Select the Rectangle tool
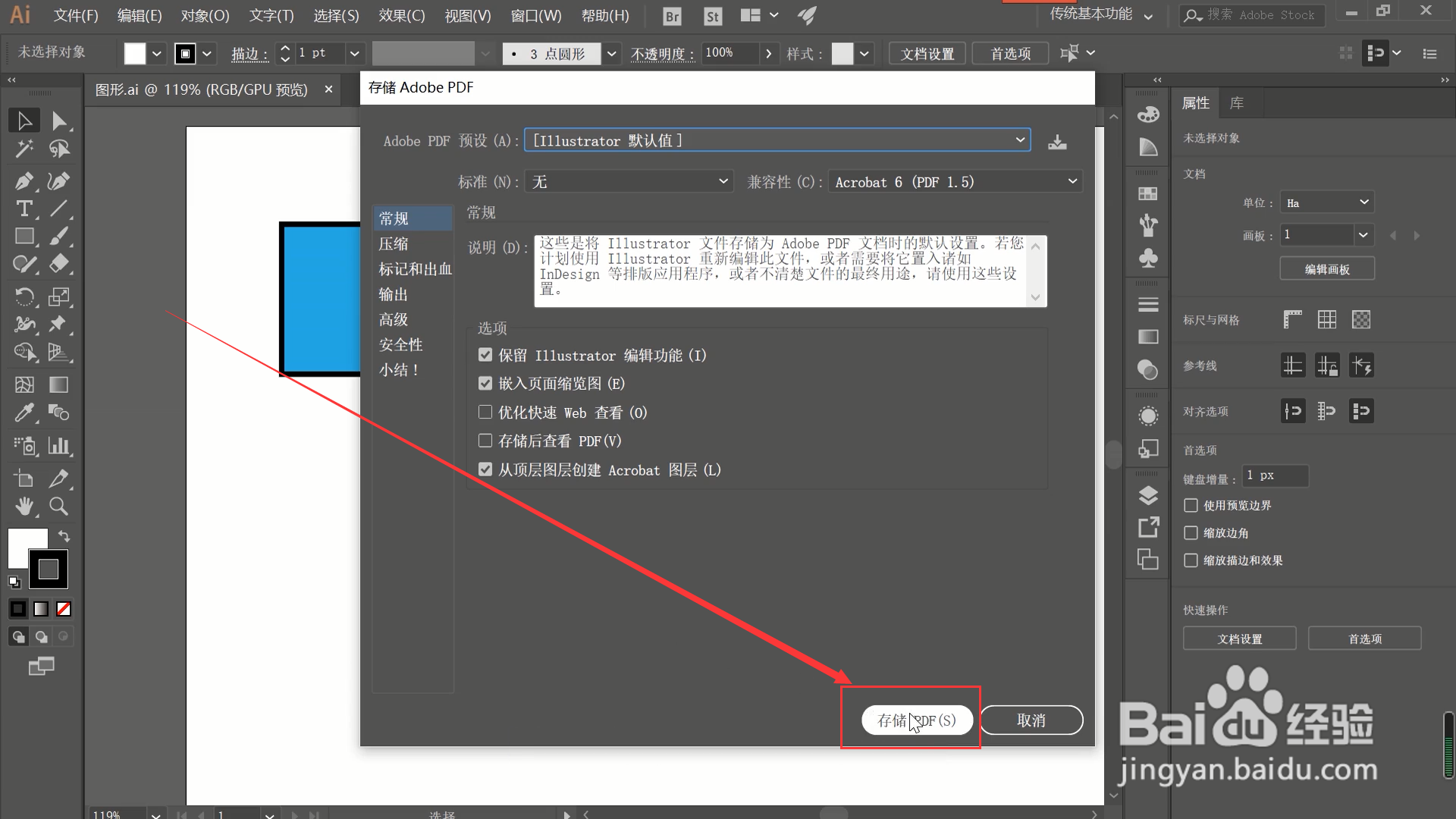The height and width of the screenshot is (819, 1456). coord(24,237)
